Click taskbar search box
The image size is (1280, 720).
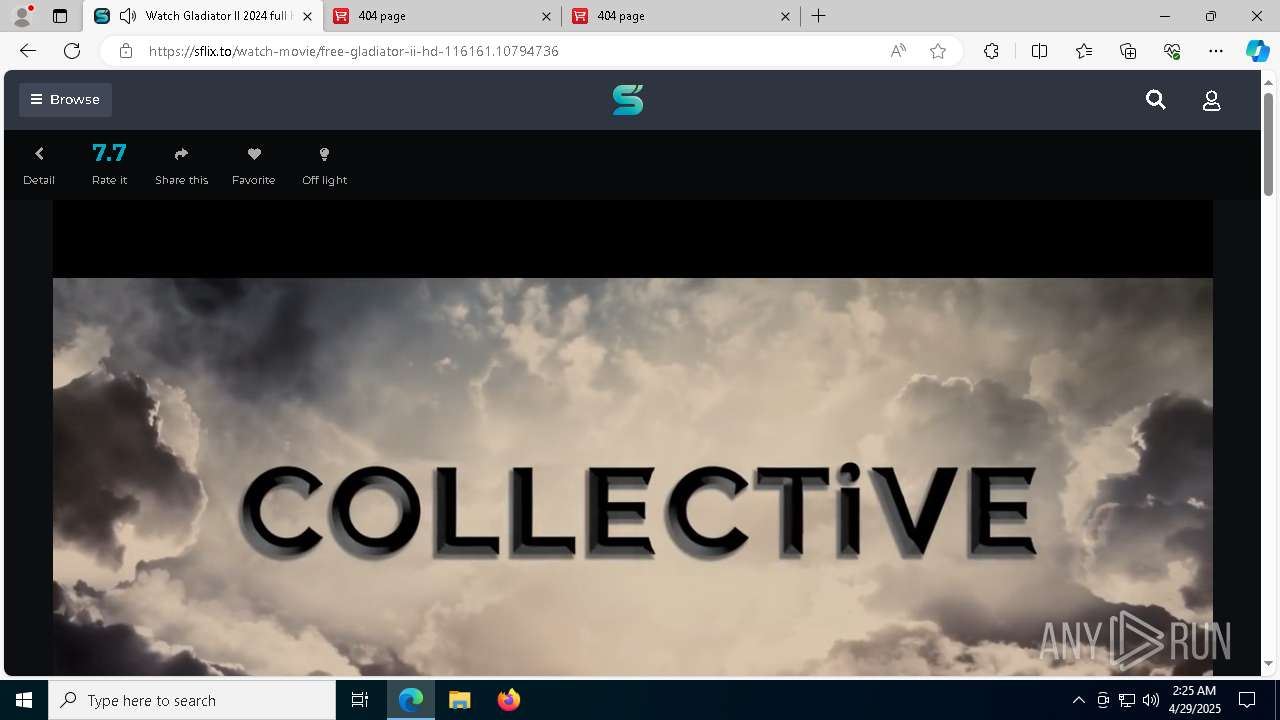pyautogui.click(x=192, y=700)
